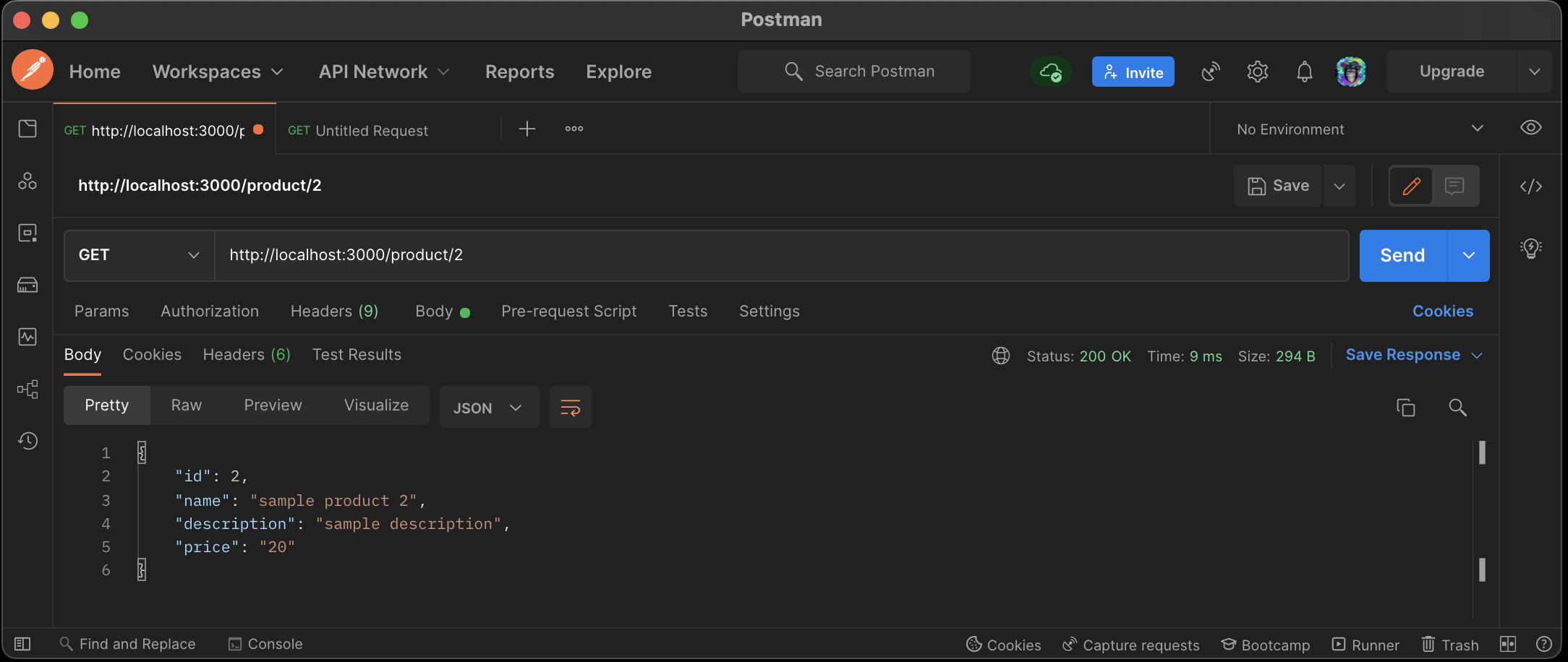Image resolution: width=1568 pixels, height=662 pixels.
Task: Open the History panel in the sidebar
Action: [x=28, y=440]
